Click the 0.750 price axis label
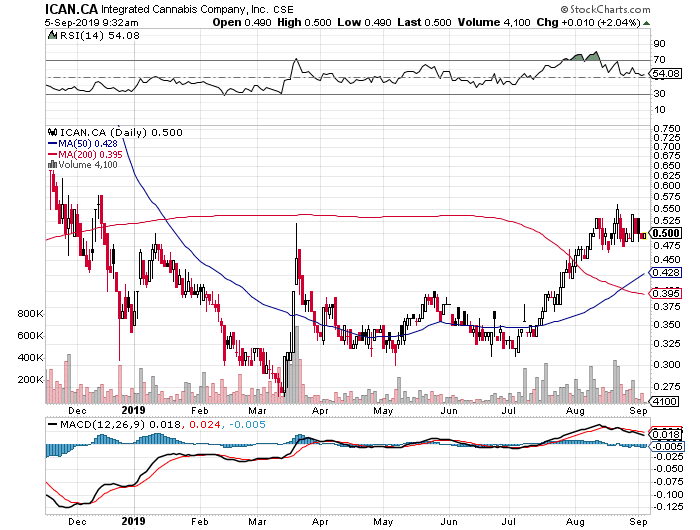 (x=667, y=129)
